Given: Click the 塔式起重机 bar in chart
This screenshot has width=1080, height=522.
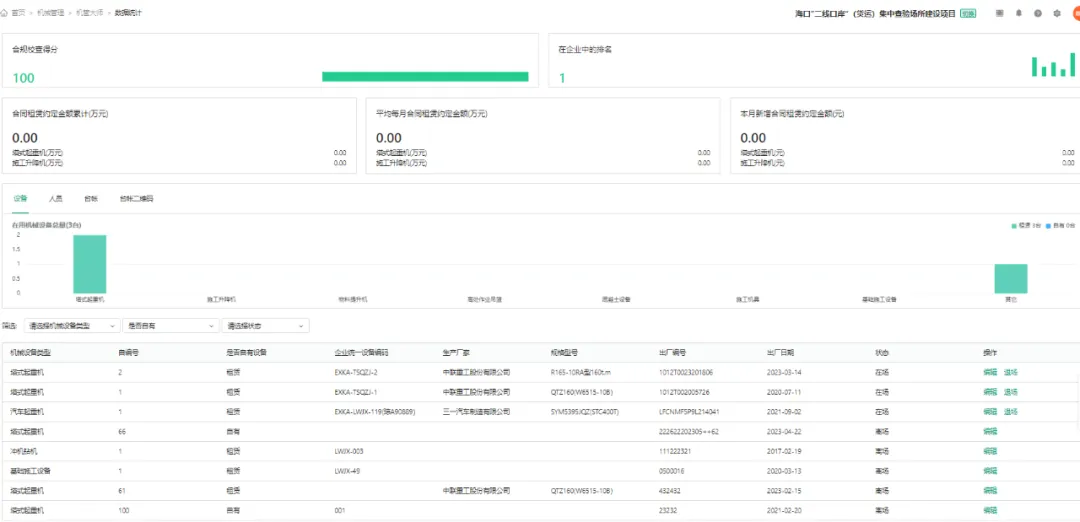Looking at the screenshot, I should pyautogui.click(x=90, y=264).
